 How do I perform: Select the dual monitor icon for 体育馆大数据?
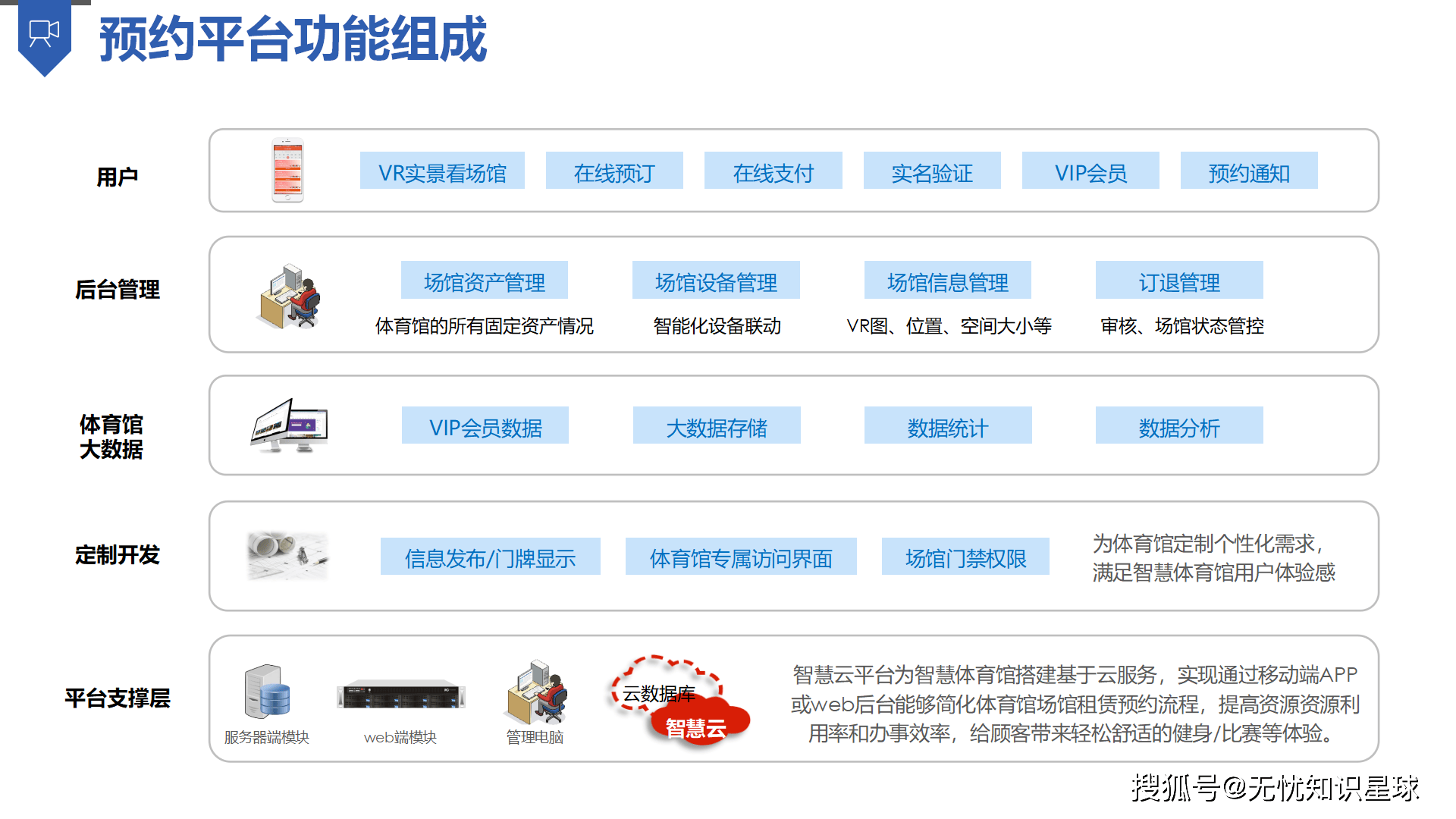(x=288, y=425)
